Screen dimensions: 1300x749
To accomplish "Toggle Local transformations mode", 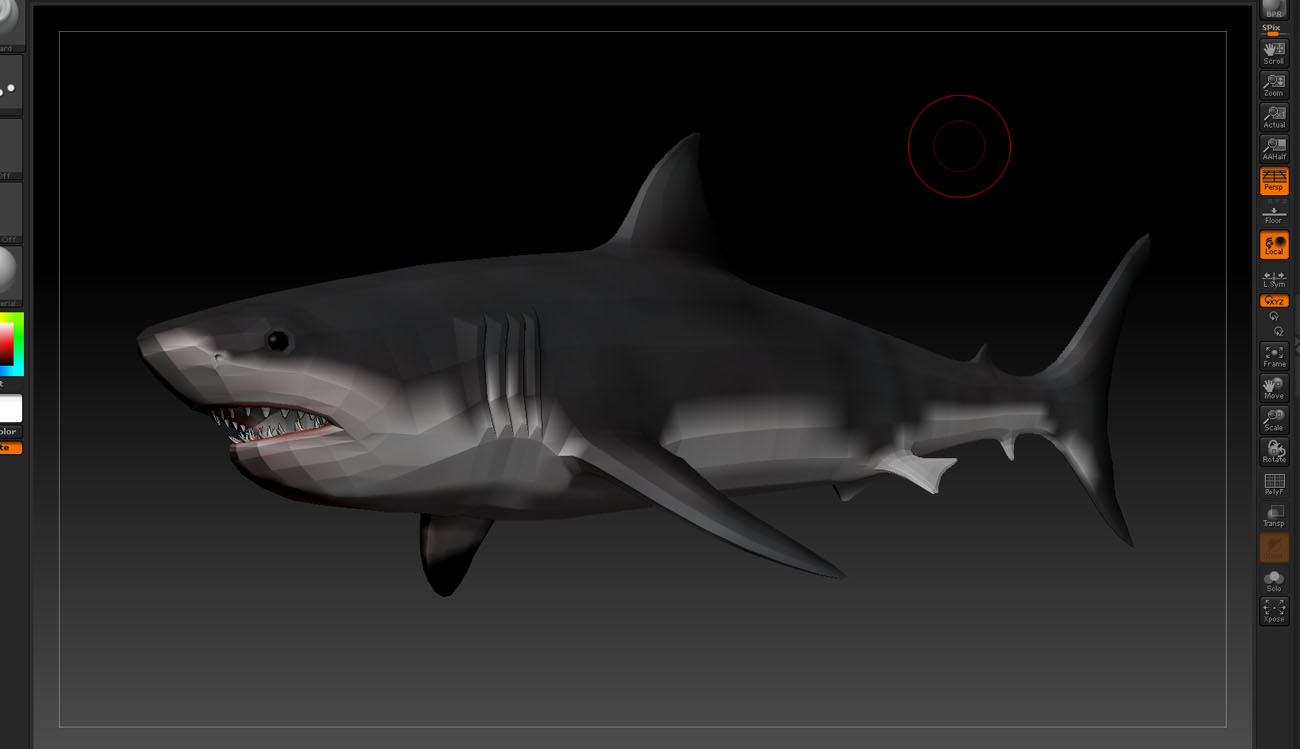I will (x=1273, y=245).
